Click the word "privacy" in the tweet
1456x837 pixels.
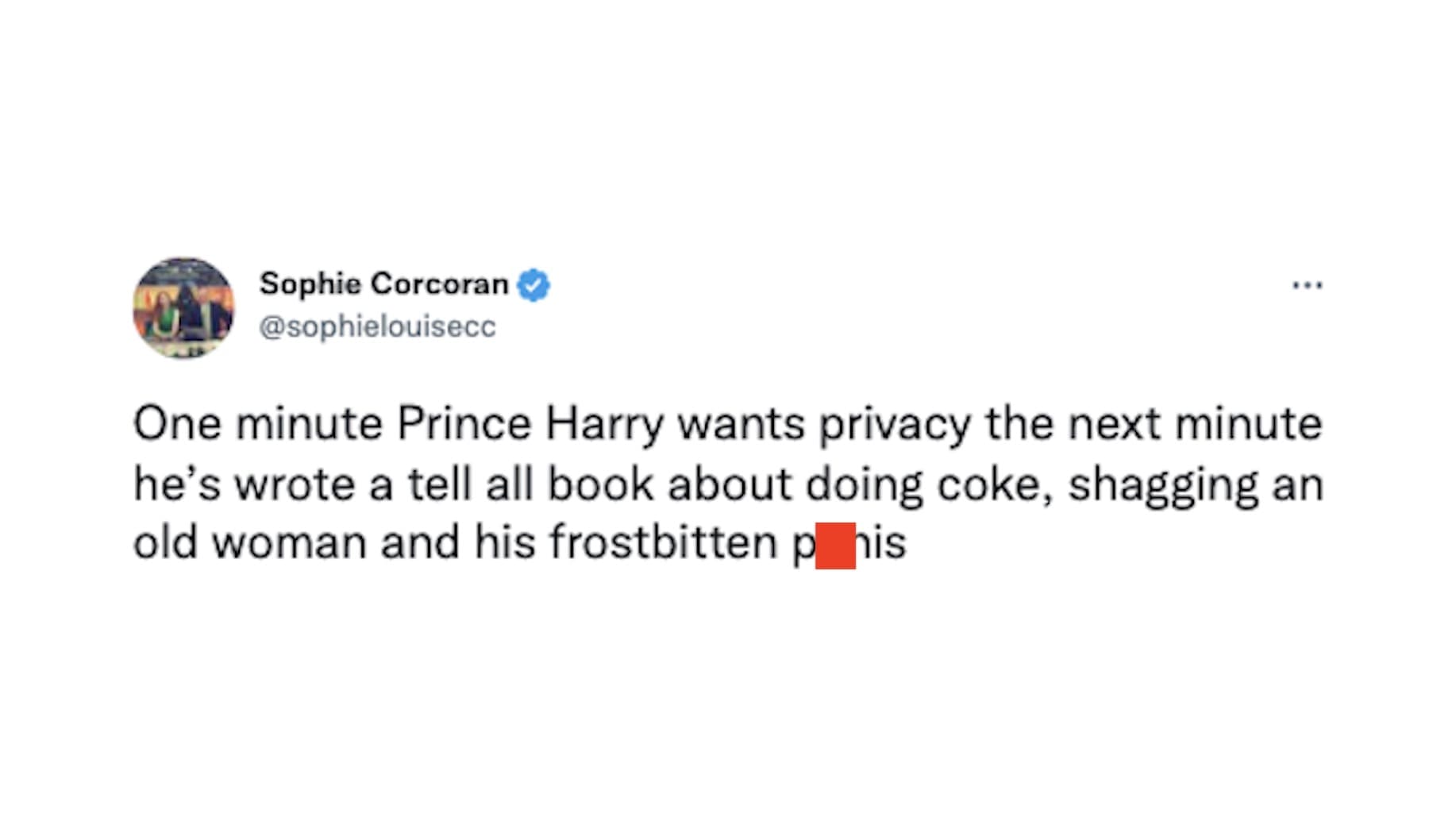click(x=895, y=426)
